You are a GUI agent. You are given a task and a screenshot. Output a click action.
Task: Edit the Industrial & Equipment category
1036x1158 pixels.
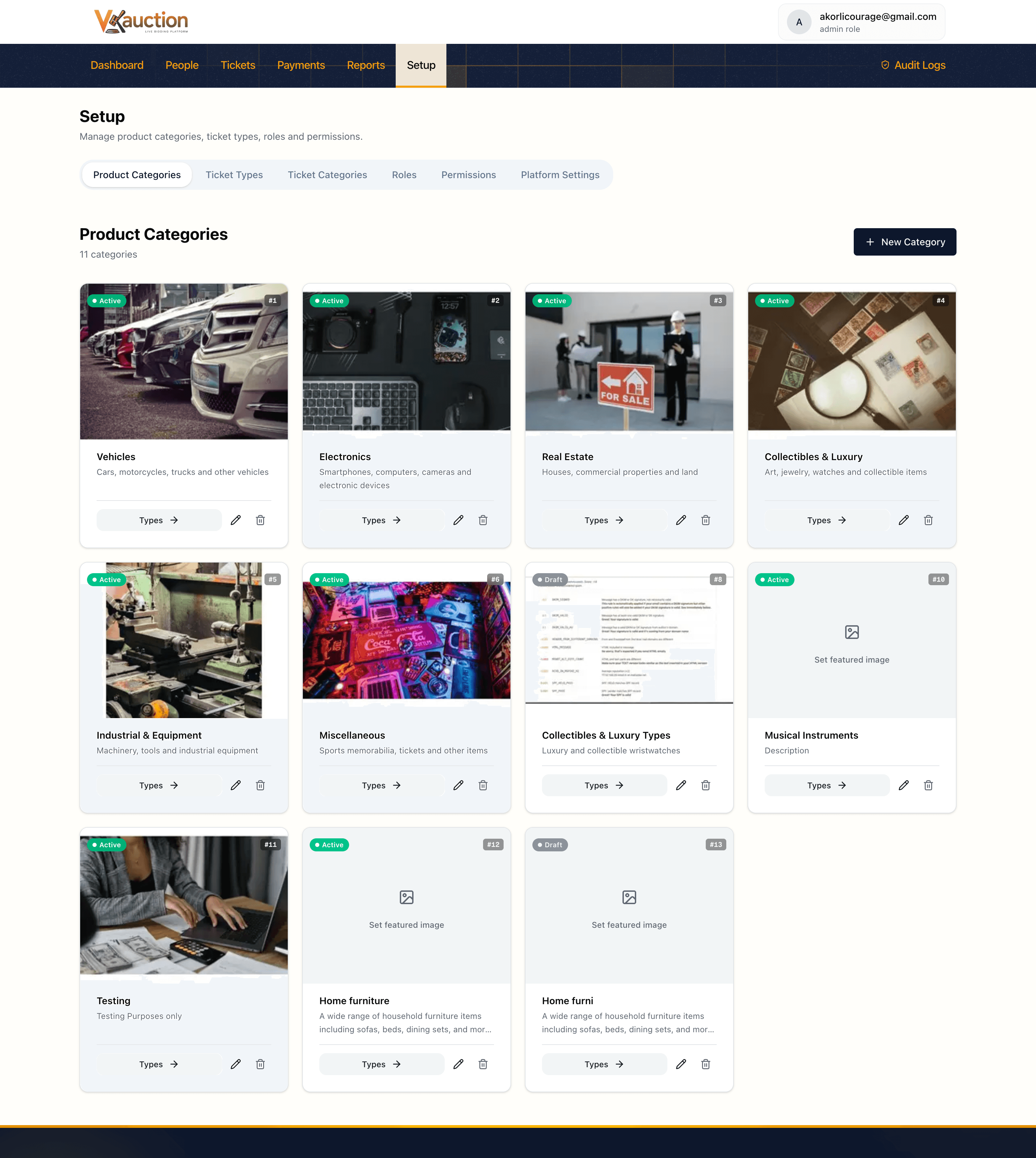point(236,785)
